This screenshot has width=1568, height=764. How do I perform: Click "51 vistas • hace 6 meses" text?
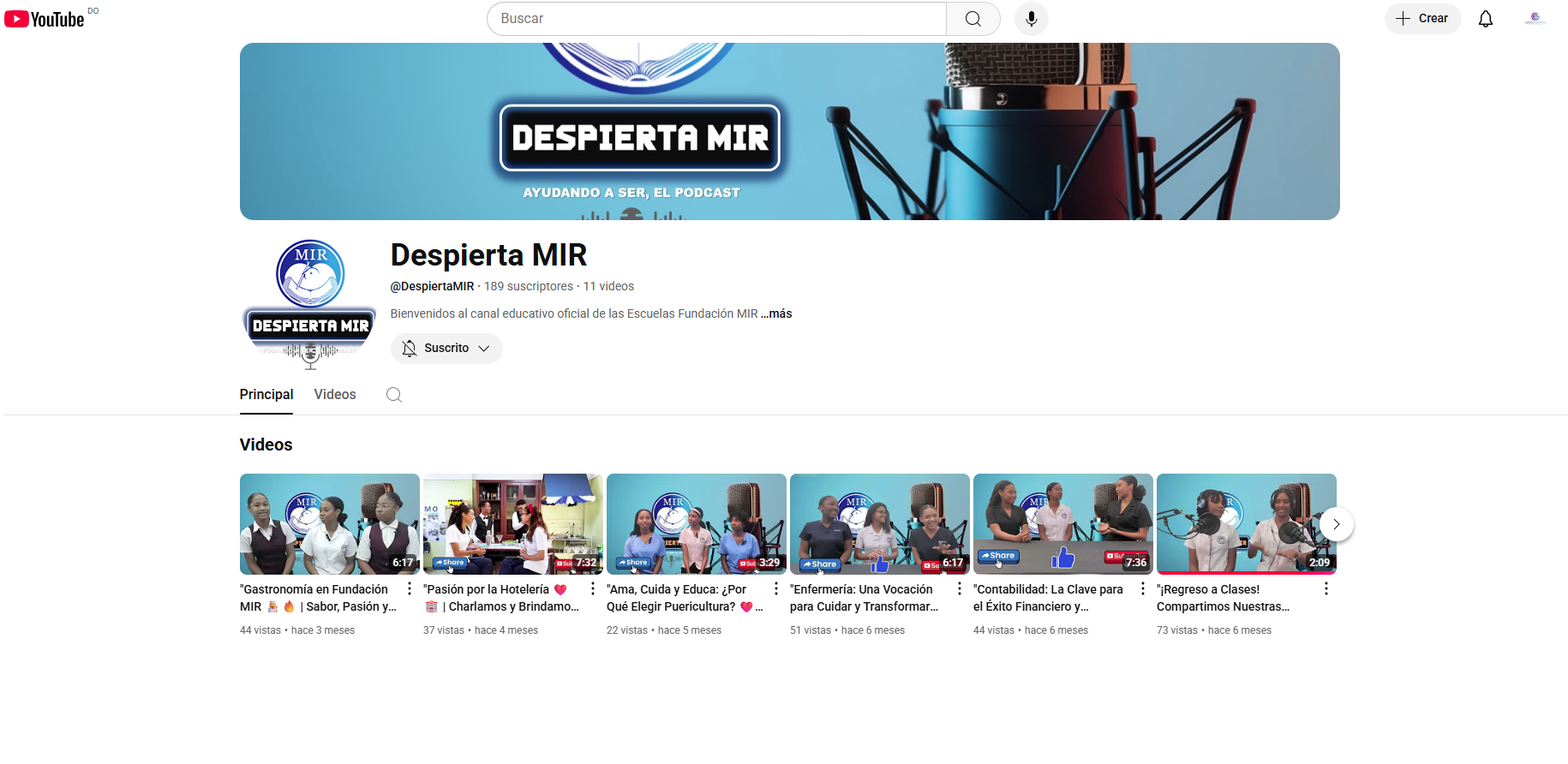tap(847, 630)
